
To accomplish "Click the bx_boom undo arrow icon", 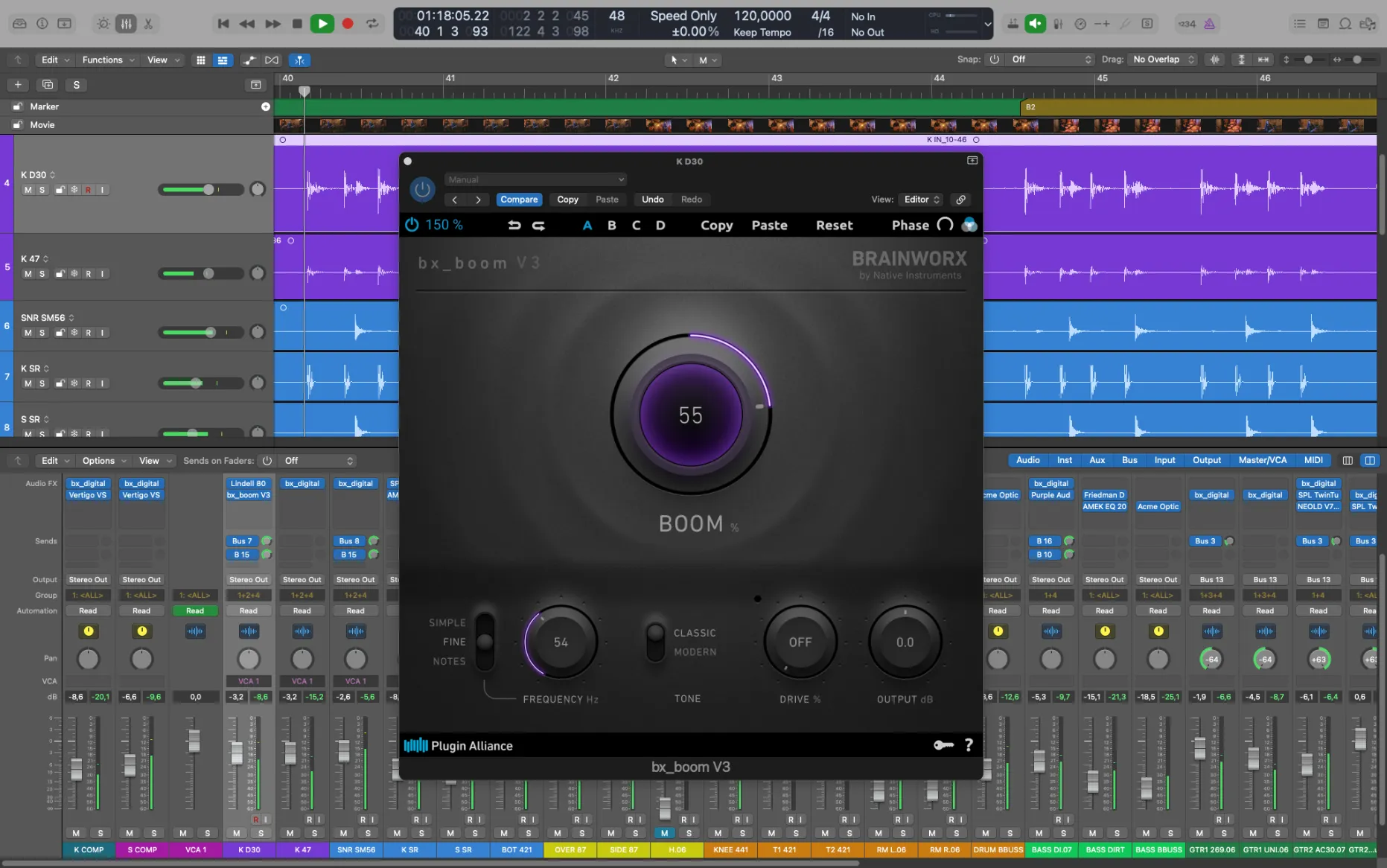I will (514, 225).
